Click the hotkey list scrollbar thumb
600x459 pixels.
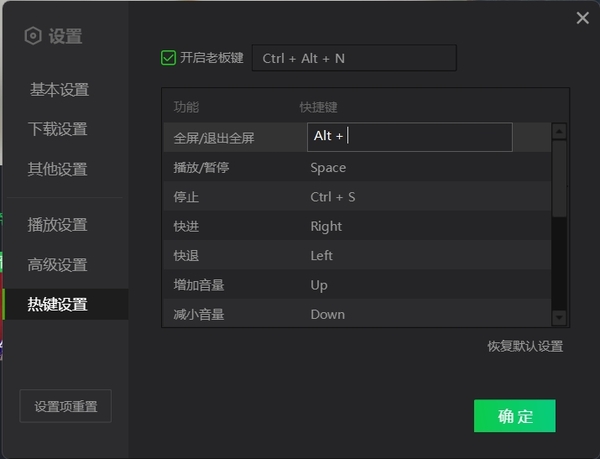pyautogui.click(x=559, y=175)
